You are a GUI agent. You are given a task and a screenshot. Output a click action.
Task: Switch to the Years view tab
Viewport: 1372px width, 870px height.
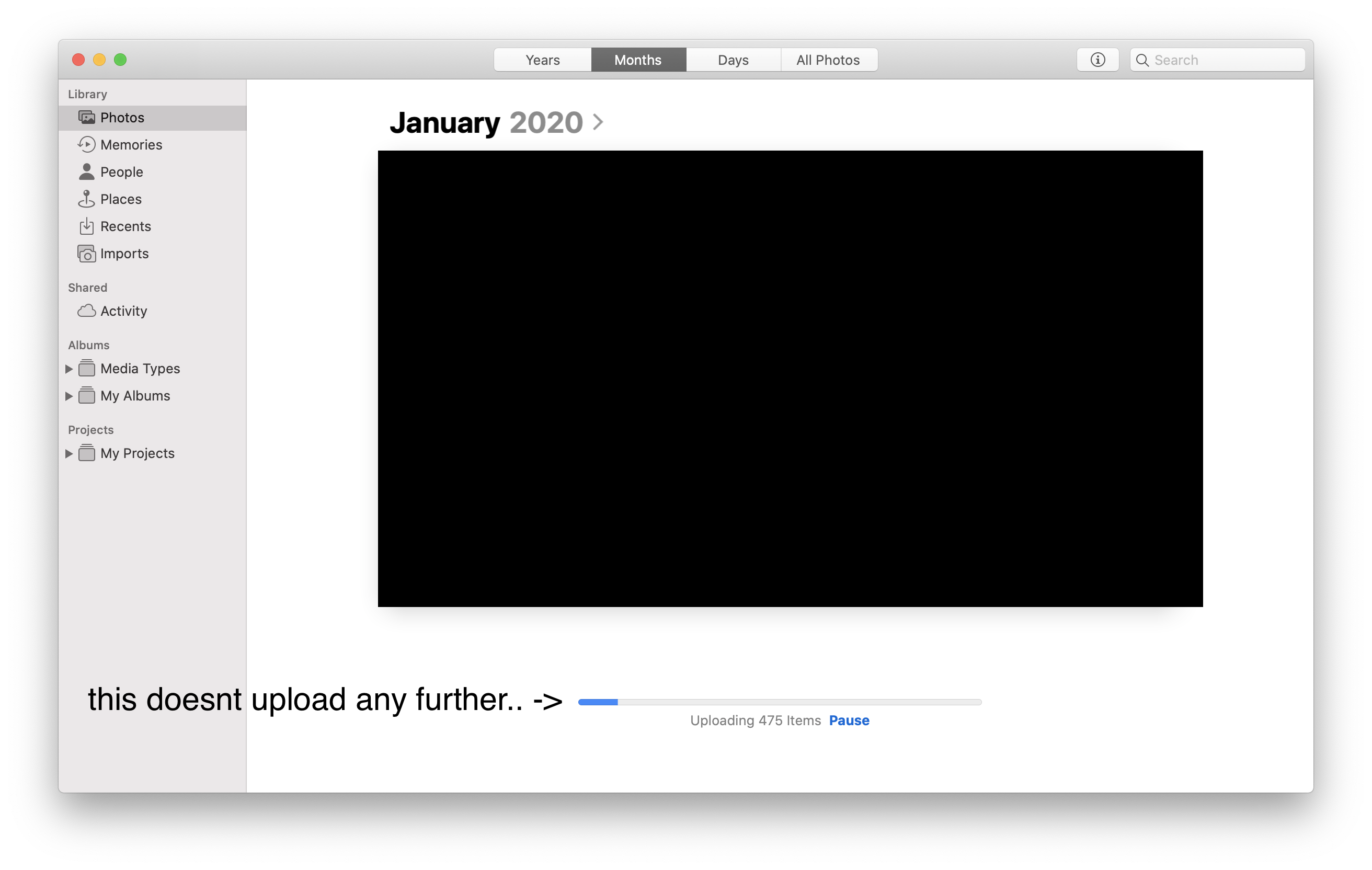point(542,60)
